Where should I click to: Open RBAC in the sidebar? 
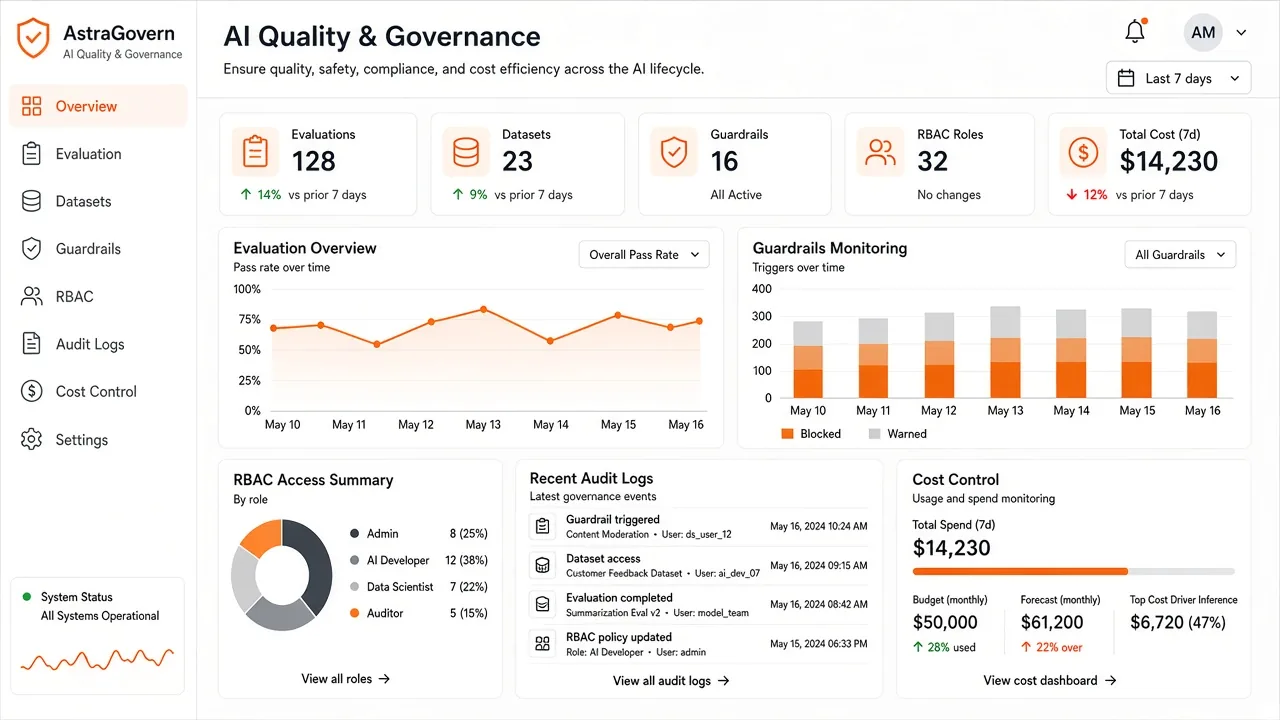[98, 296]
